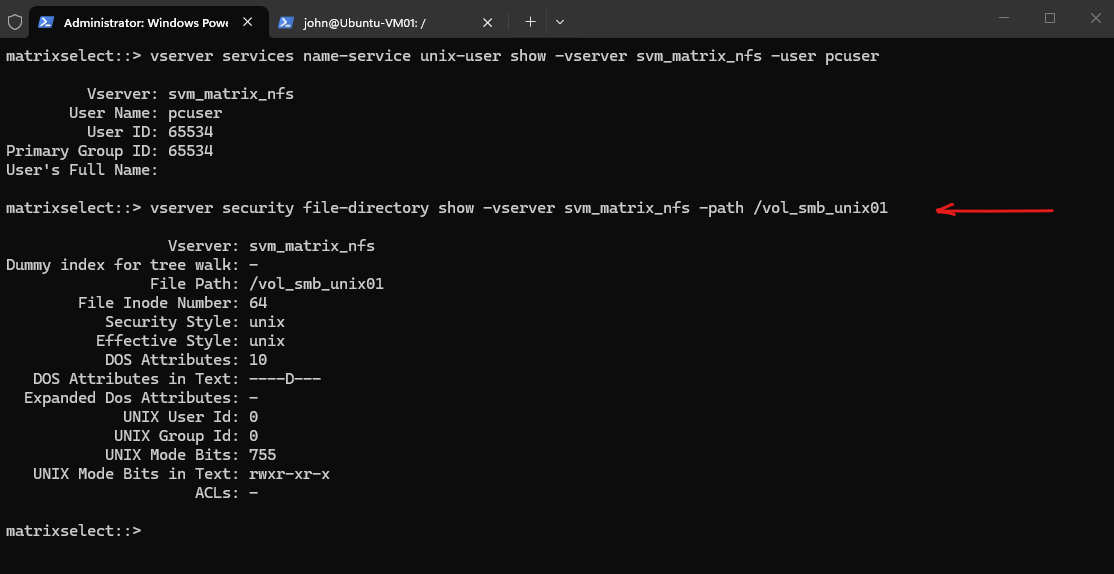
Task: Expand the new-tab profile dropdown chevron
Action: coord(560,22)
